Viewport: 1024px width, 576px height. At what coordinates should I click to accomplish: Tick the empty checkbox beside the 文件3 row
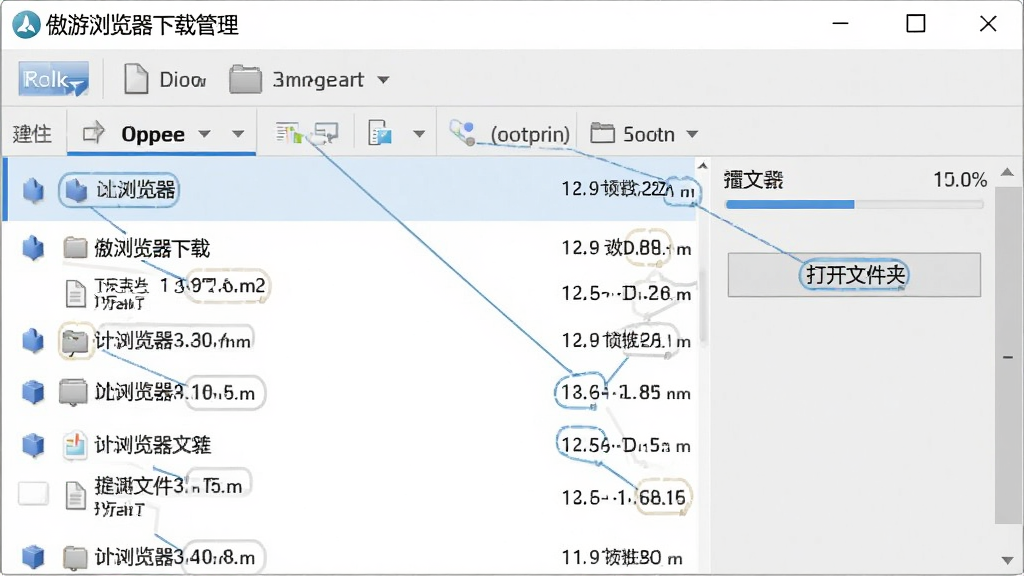(x=33, y=494)
